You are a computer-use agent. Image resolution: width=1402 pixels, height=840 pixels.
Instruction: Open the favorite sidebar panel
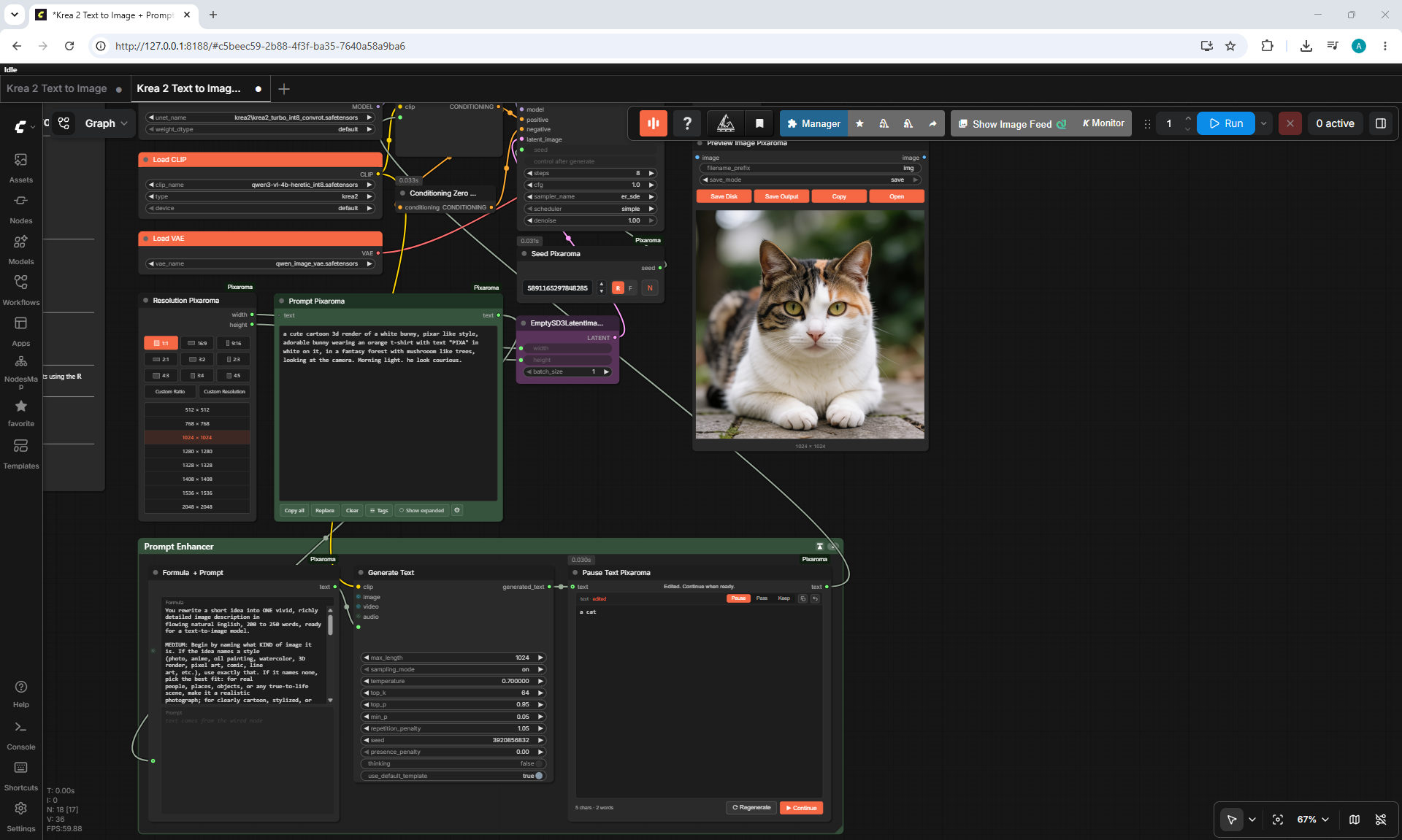(x=21, y=412)
